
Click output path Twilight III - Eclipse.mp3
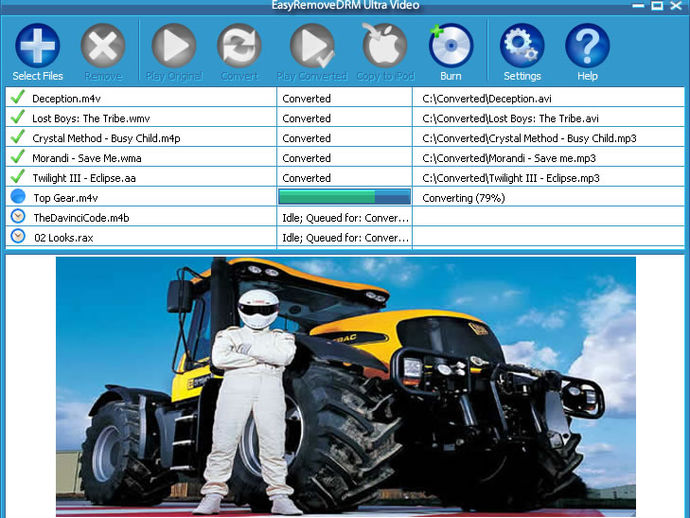click(x=511, y=178)
